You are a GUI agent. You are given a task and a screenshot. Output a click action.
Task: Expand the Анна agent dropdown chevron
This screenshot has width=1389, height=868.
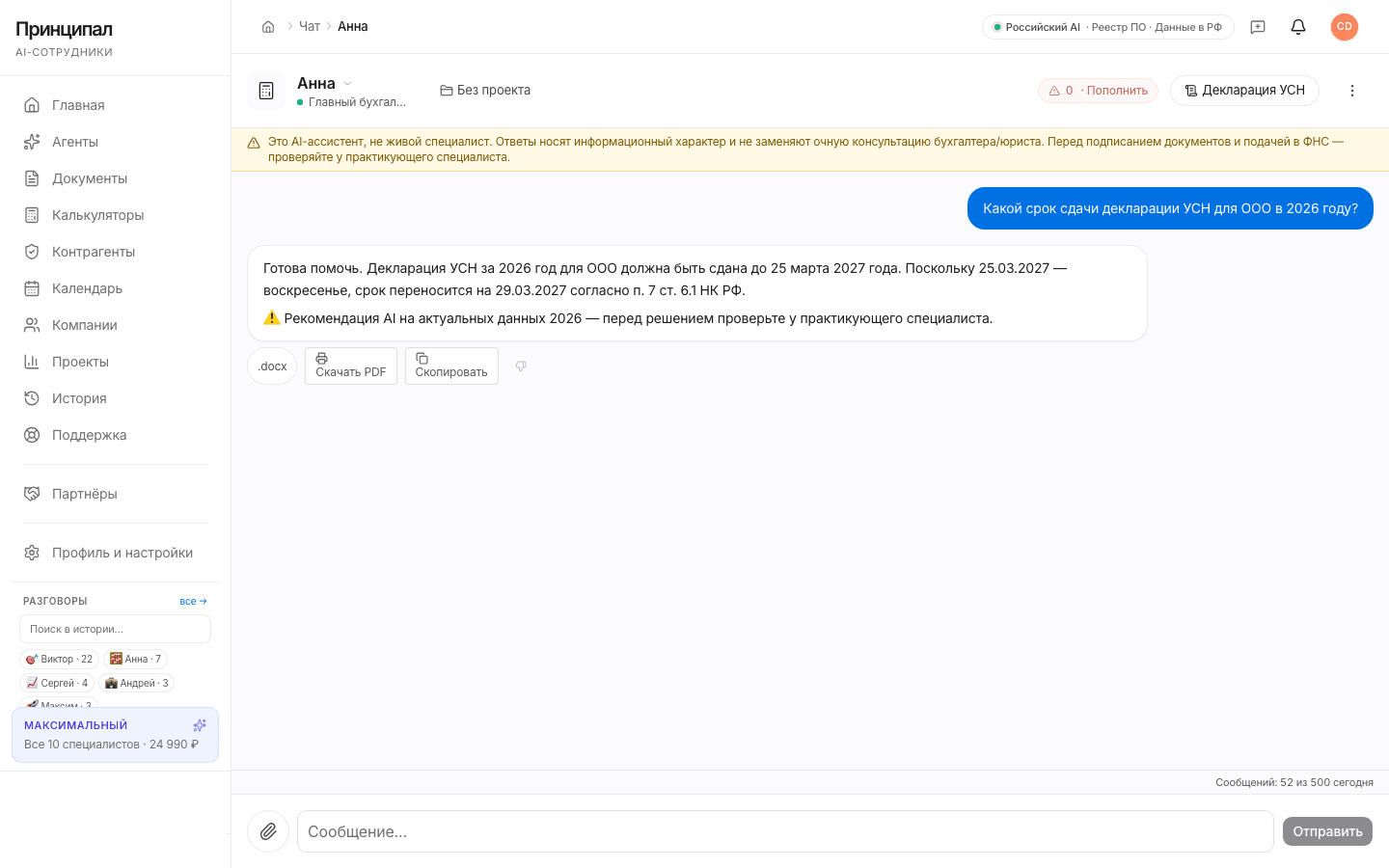click(348, 84)
